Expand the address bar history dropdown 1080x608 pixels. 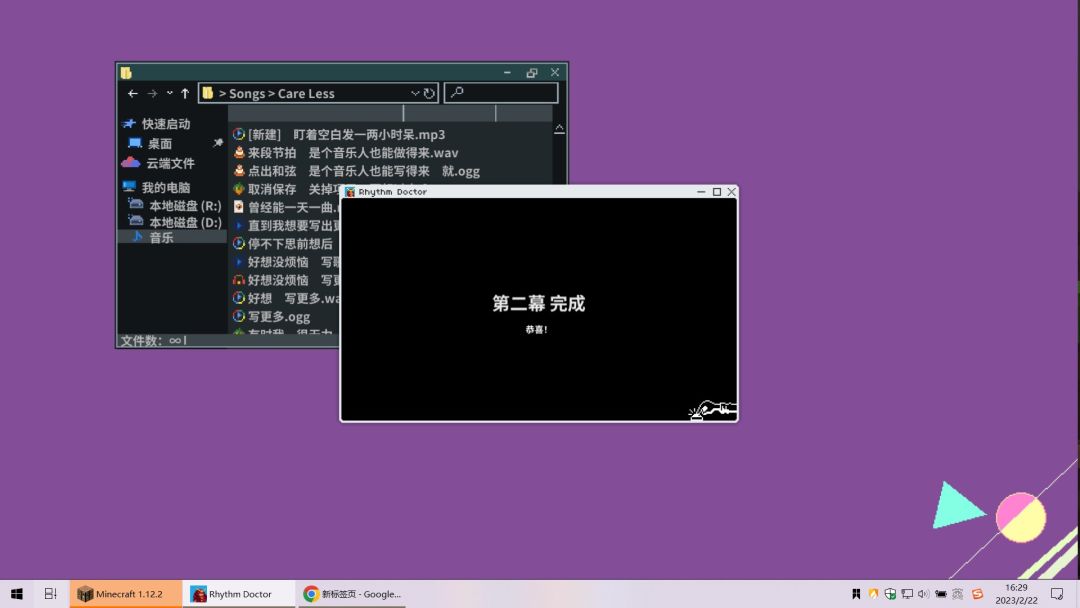point(415,93)
